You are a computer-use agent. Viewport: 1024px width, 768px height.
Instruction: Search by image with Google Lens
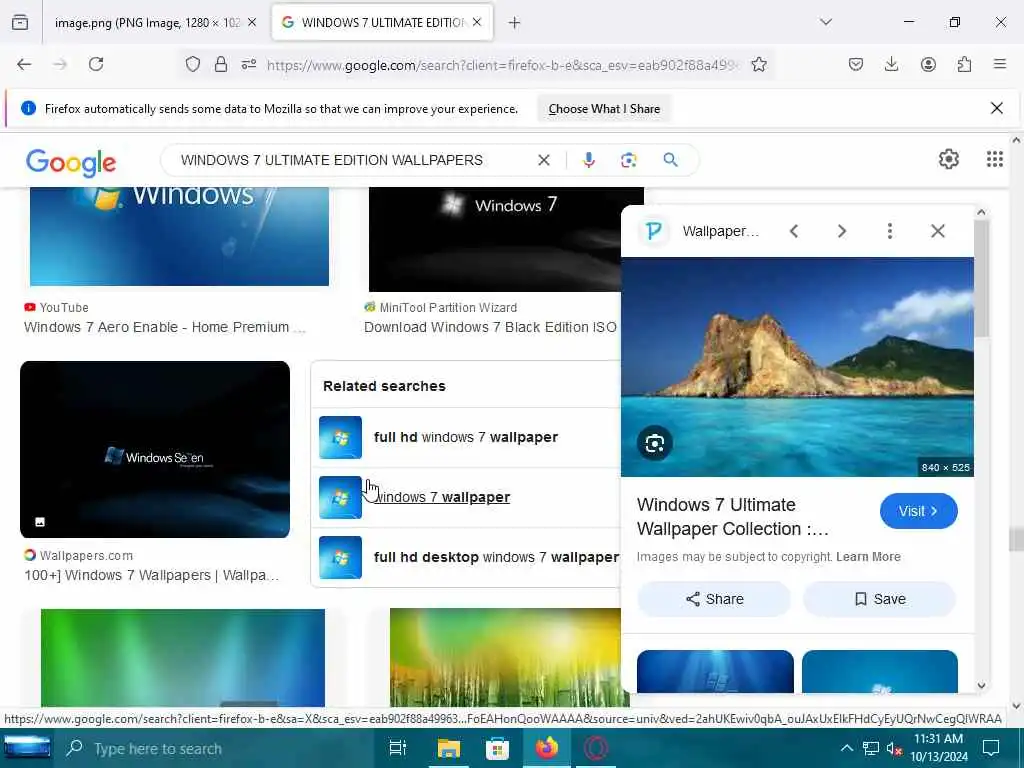(628, 160)
